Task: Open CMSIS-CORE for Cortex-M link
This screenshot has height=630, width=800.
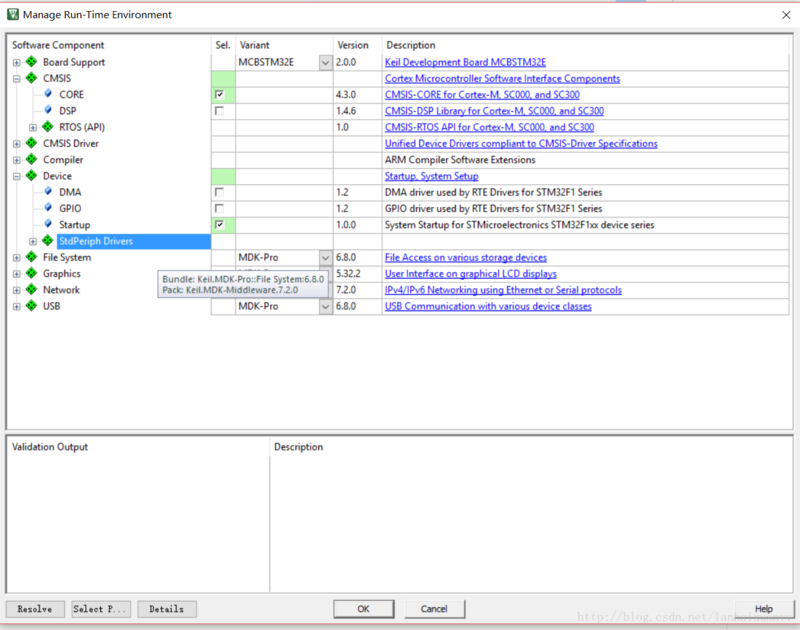Action: [482, 95]
